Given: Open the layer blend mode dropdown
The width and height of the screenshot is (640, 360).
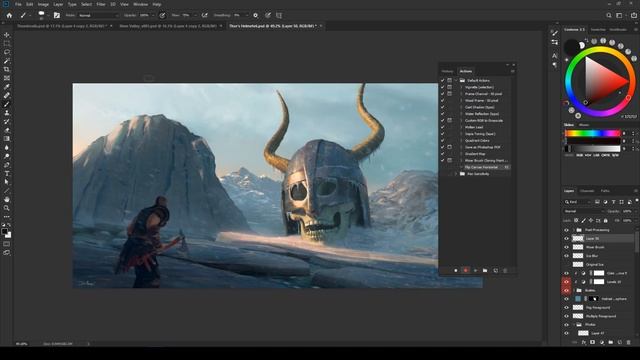Looking at the screenshot, I should pyautogui.click(x=583, y=211).
